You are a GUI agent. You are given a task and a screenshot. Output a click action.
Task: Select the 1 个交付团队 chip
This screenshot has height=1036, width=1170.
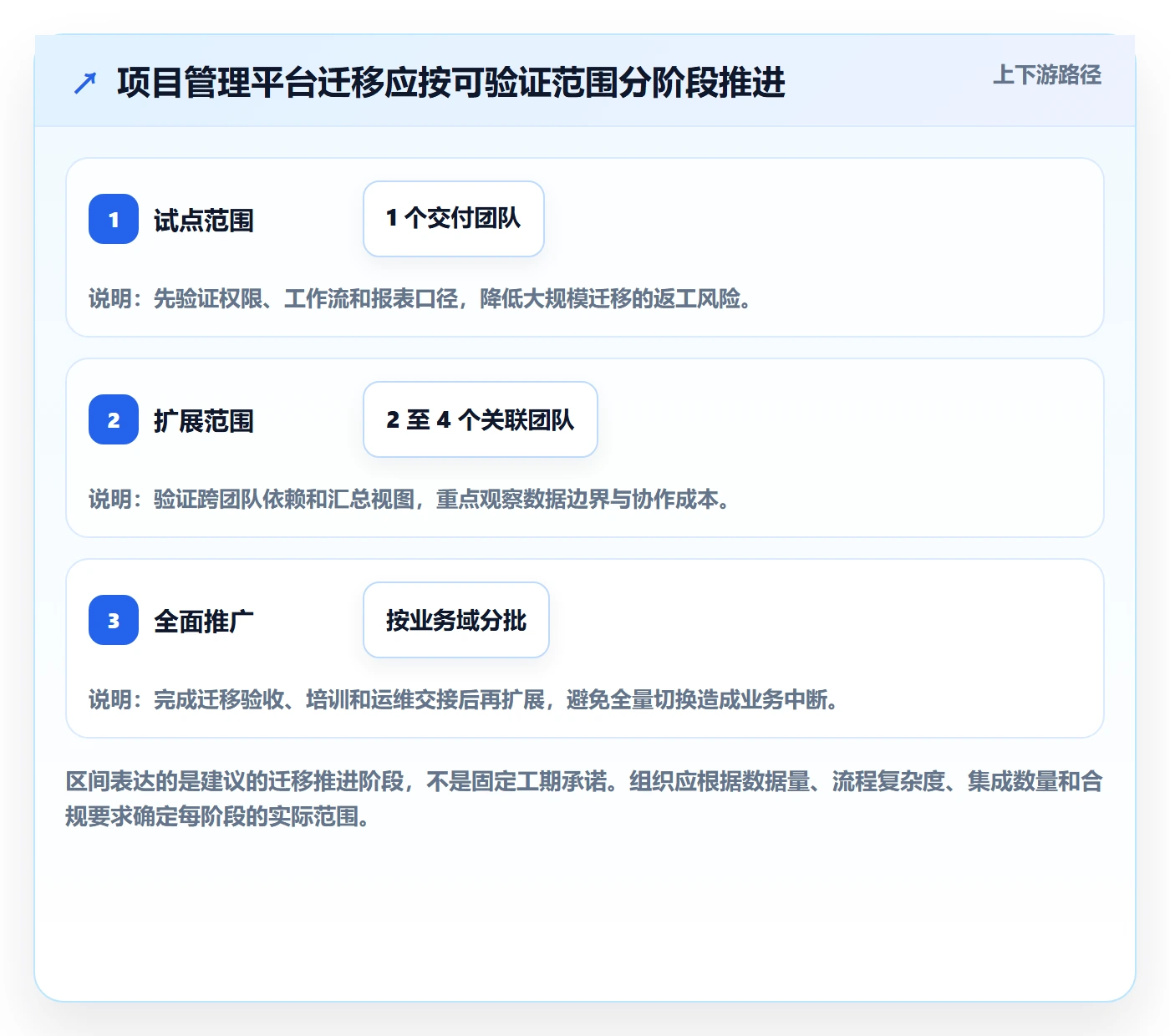(454, 219)
